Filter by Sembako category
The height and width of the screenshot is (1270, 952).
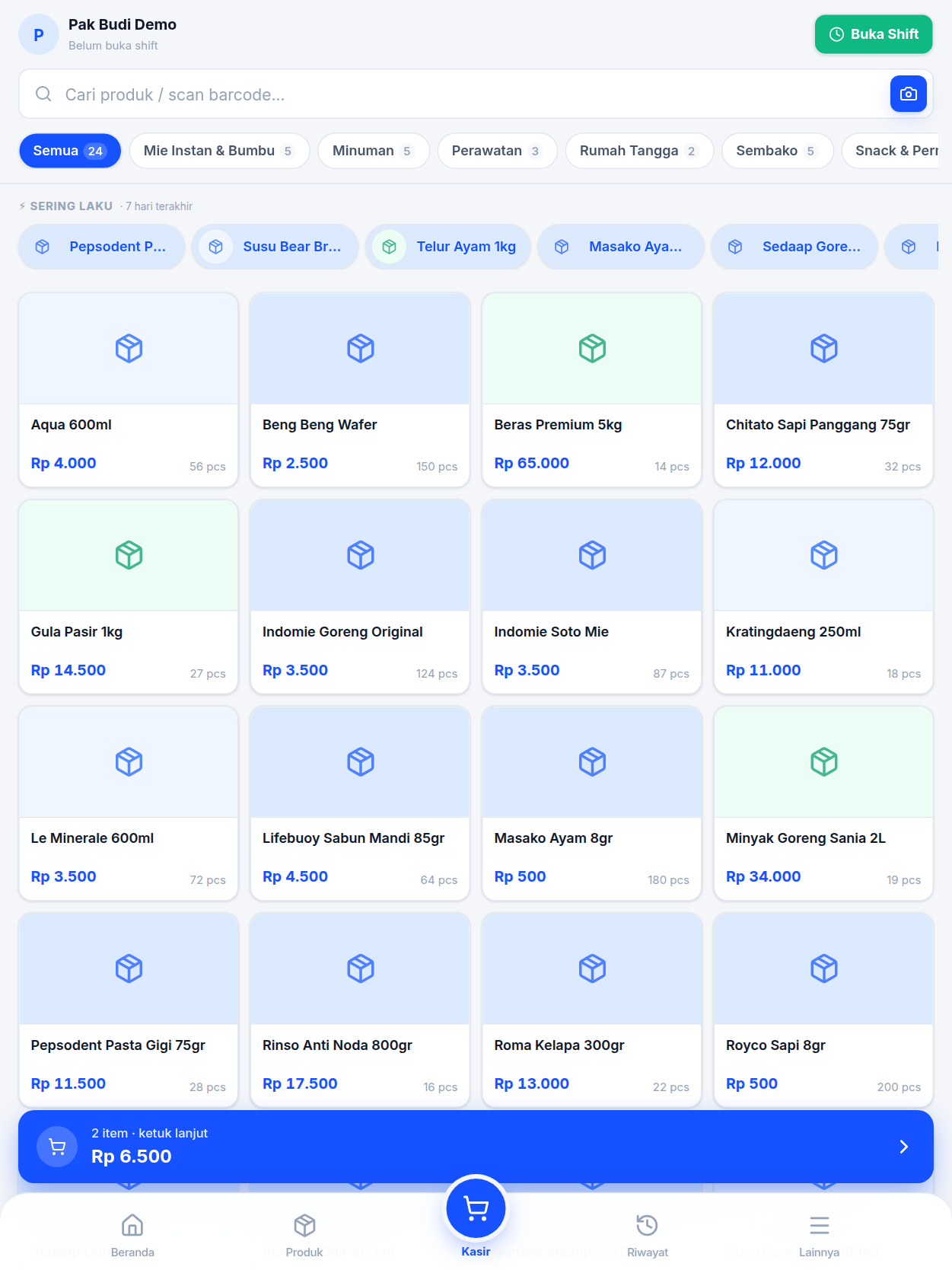coord(777,151)
